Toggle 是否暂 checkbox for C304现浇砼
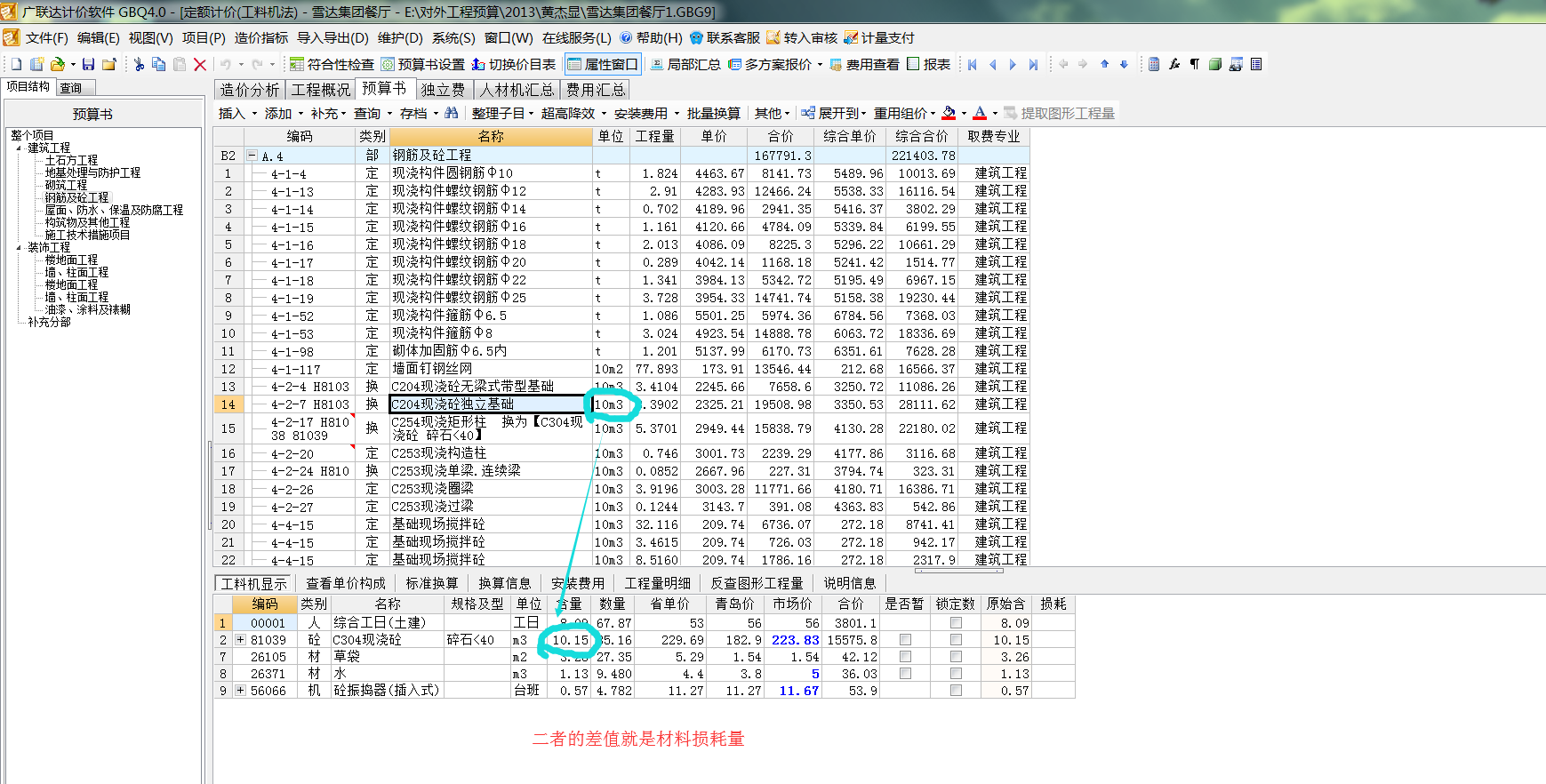This screenshot has height=784, width=1546. click(905, 640)
